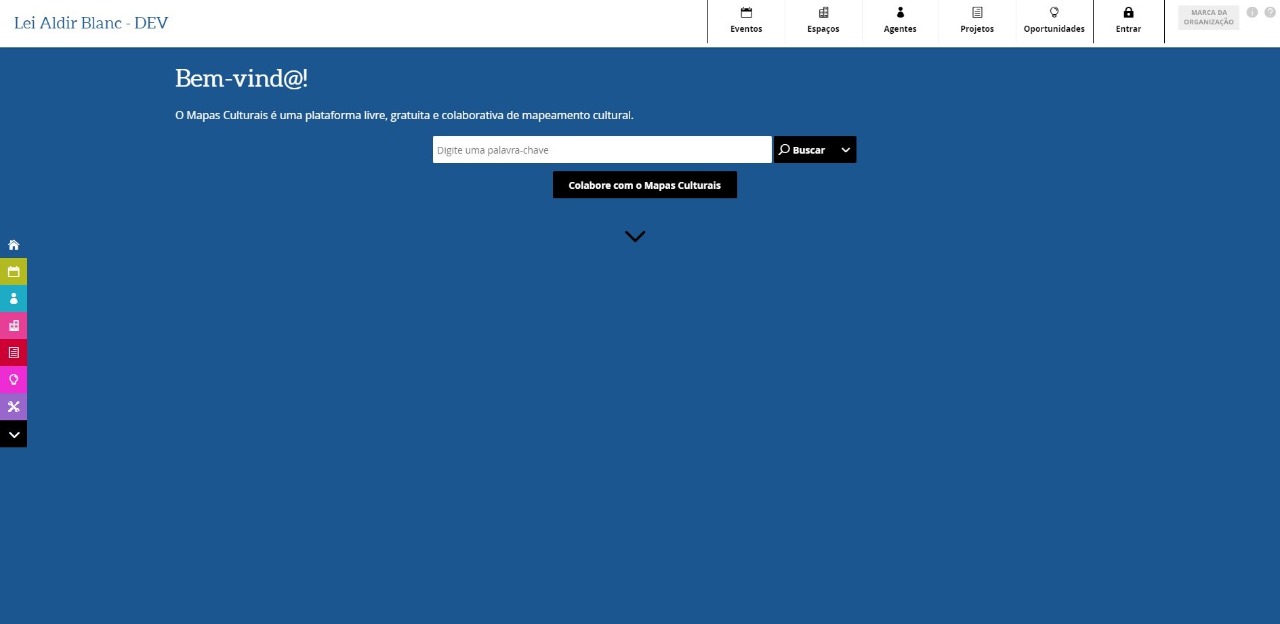Click the black down chevron in side bar
The width and height of the screenshot is (1280, 624).
pyautogui.click(x=13, y=434)
